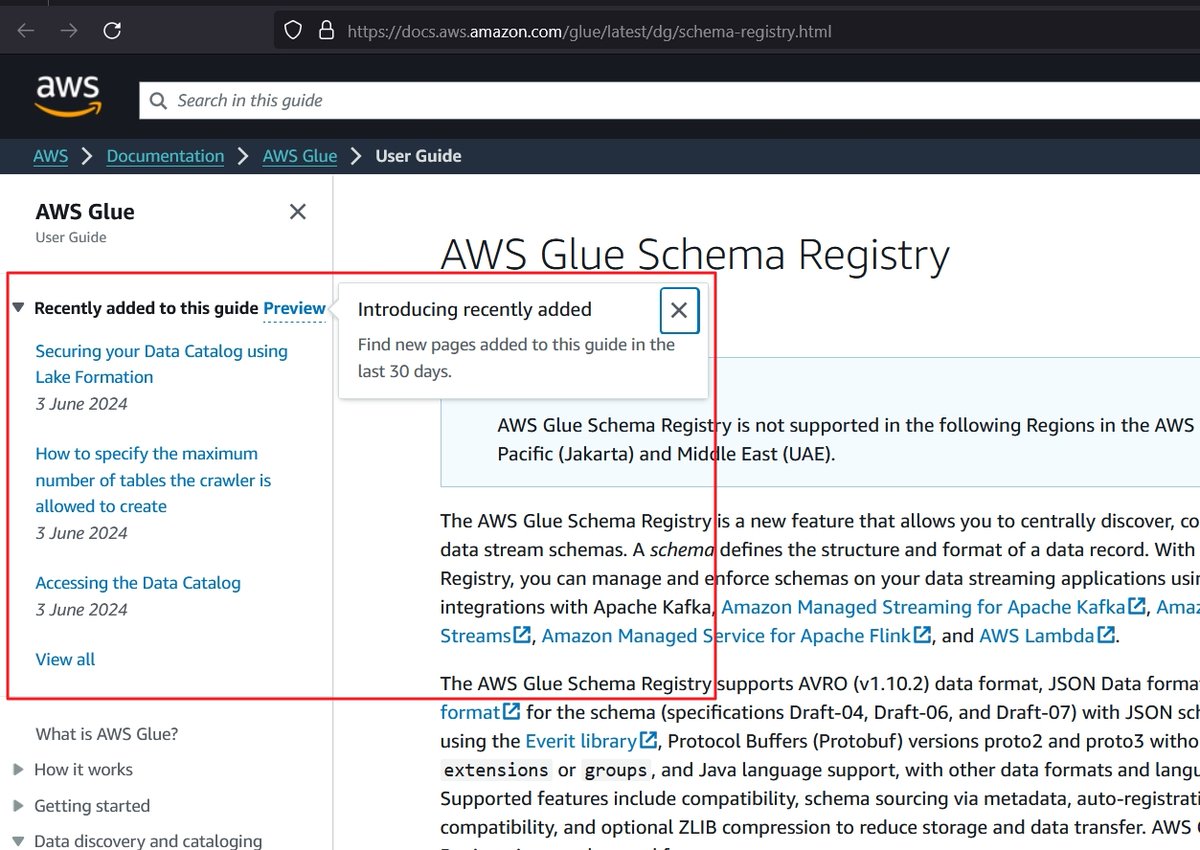Select the AWS Glue Schema Registry heading
This screenshot has width=1200, height=850.
(695, 255)
